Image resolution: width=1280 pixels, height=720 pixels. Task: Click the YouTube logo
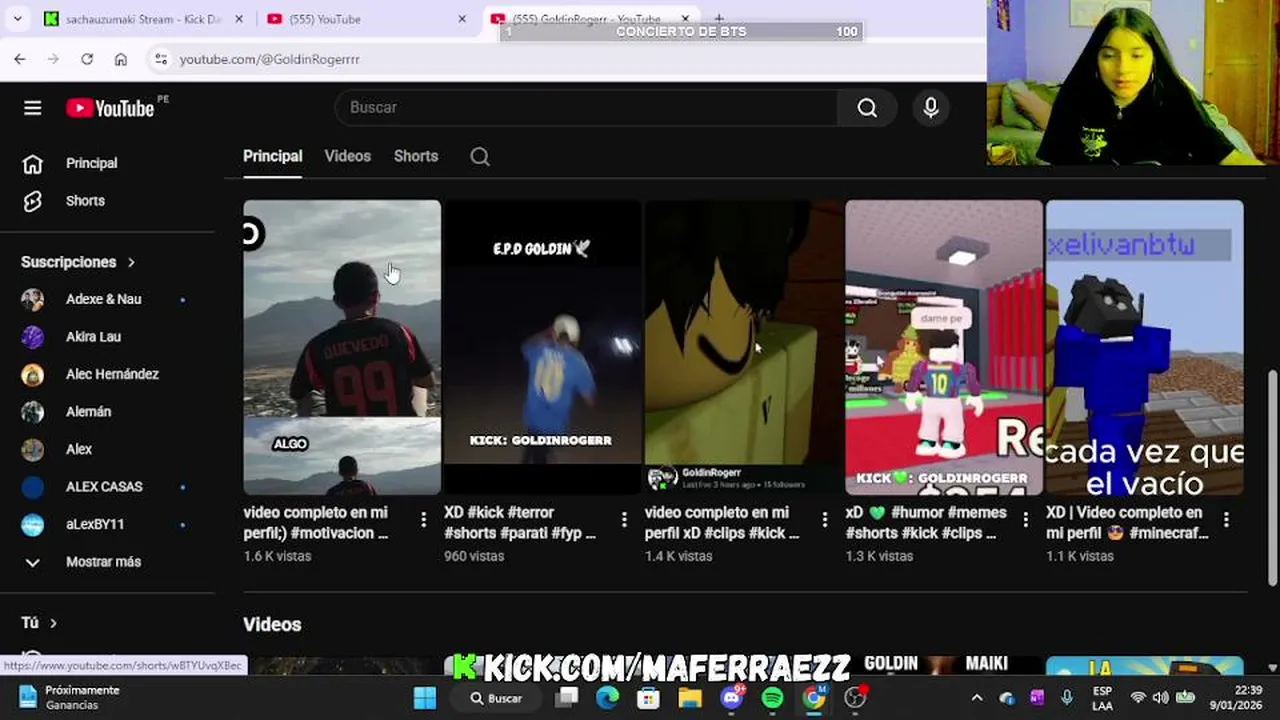[x=111, y=108]
